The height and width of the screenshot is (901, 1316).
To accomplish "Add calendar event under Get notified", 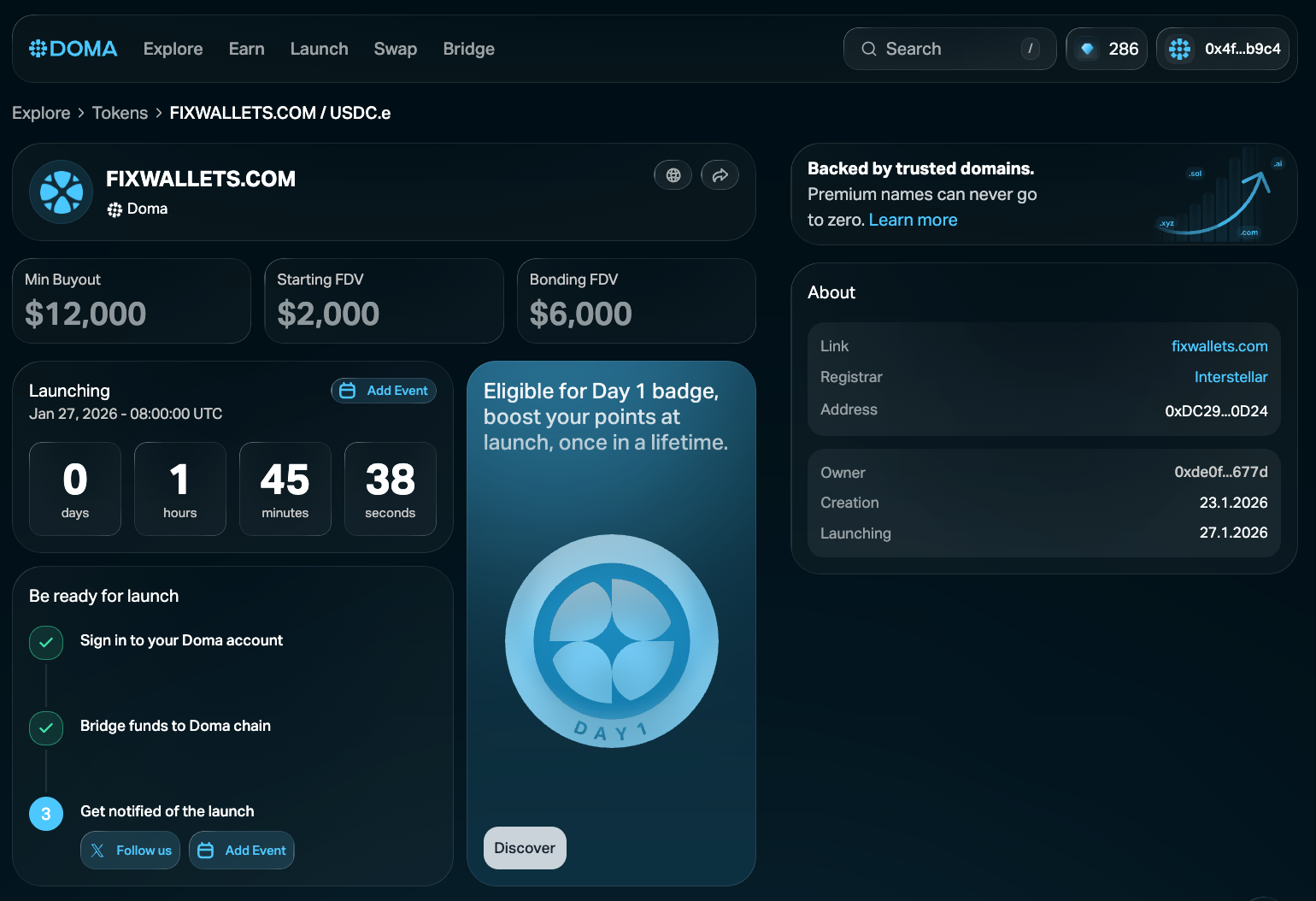I will [x=242, y=850].
